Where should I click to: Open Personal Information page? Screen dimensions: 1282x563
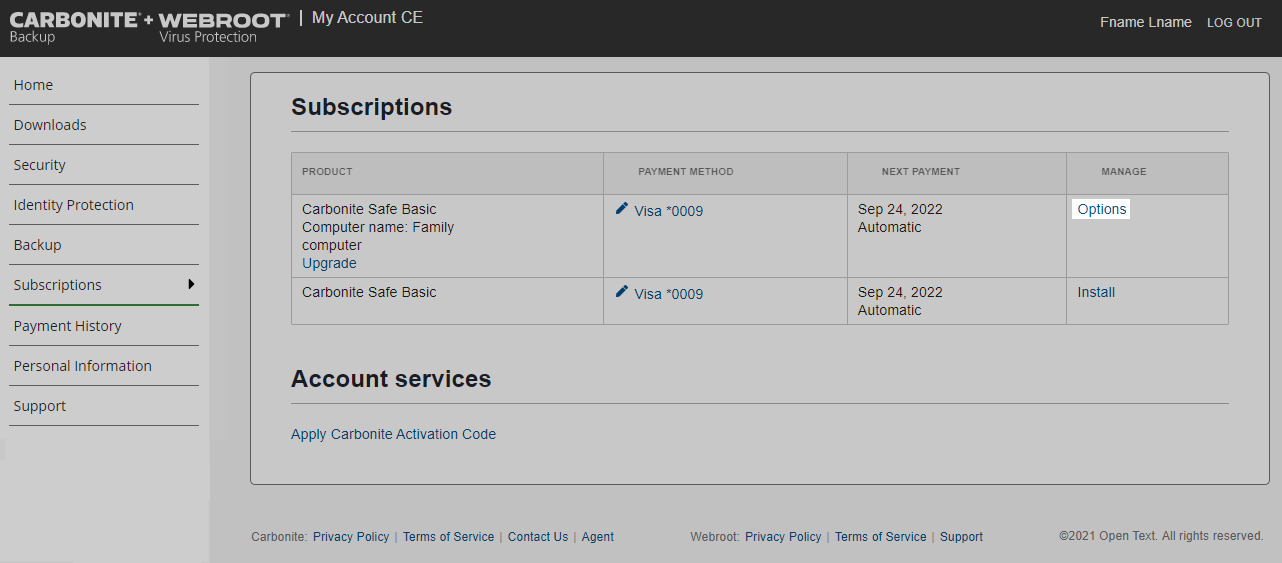pos(82,366)
